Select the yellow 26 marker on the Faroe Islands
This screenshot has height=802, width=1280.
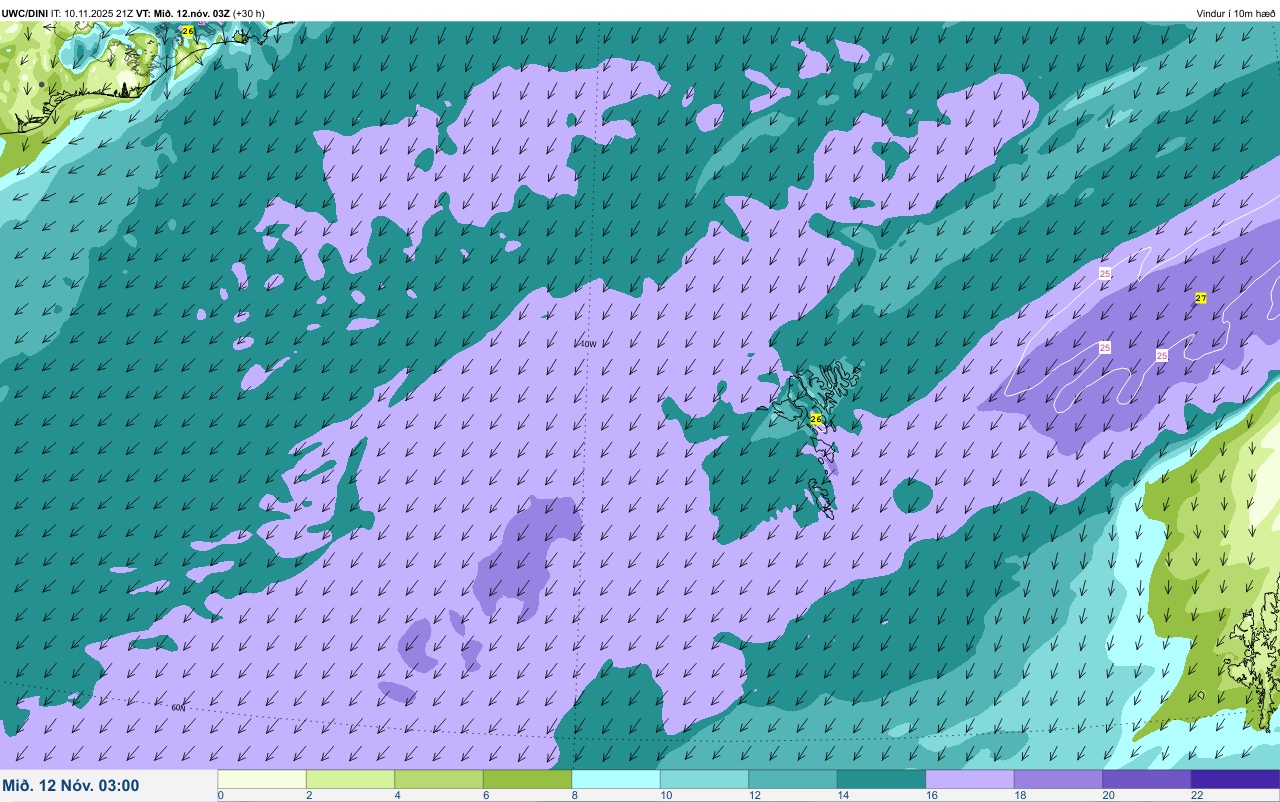[816, 419]
